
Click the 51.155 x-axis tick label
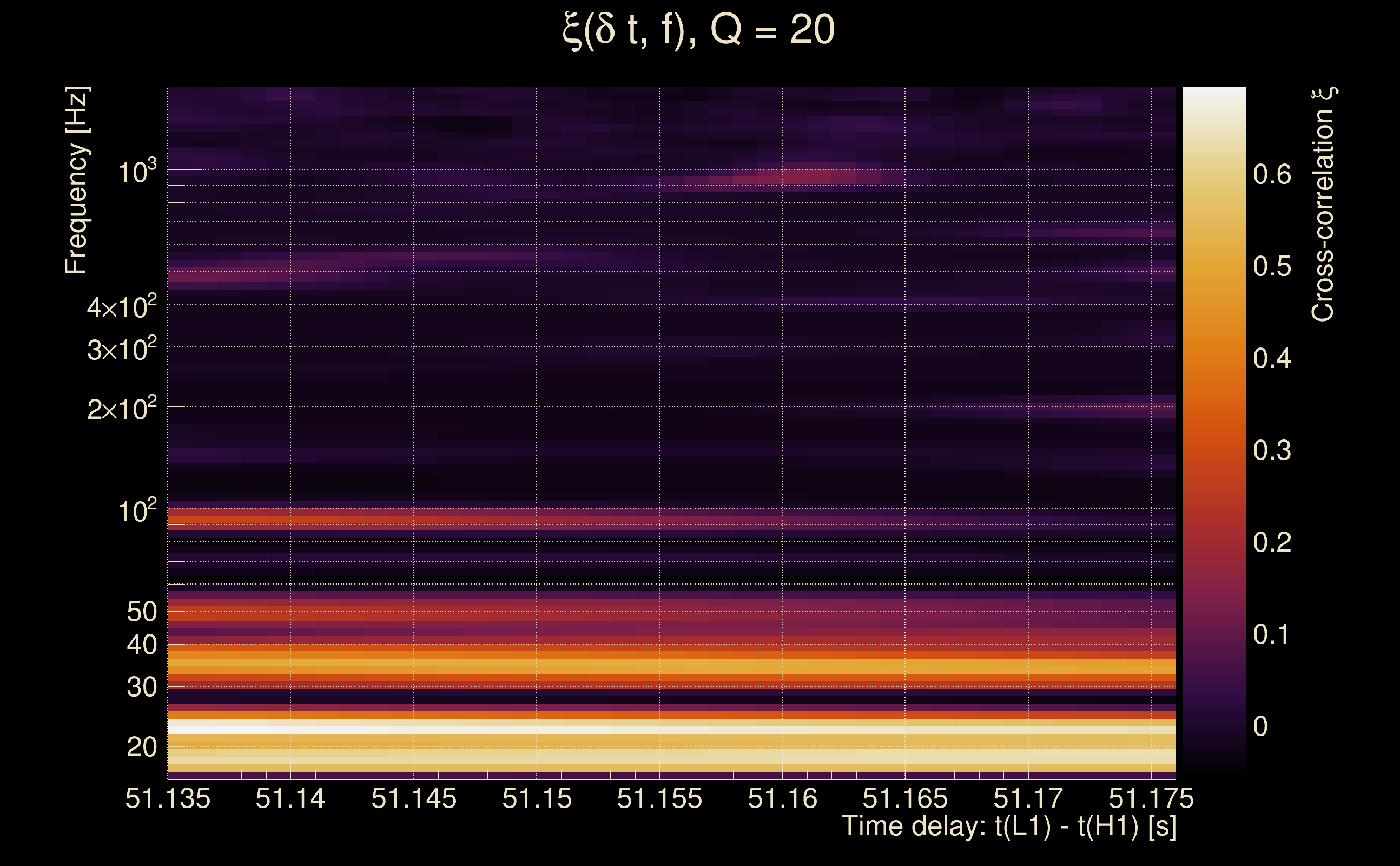[659, 798]
